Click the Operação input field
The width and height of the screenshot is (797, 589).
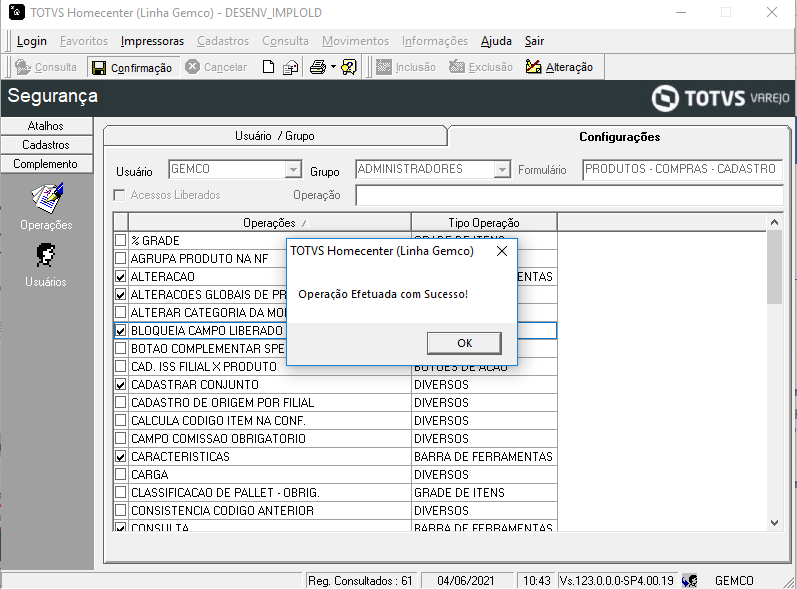point(569,195)
